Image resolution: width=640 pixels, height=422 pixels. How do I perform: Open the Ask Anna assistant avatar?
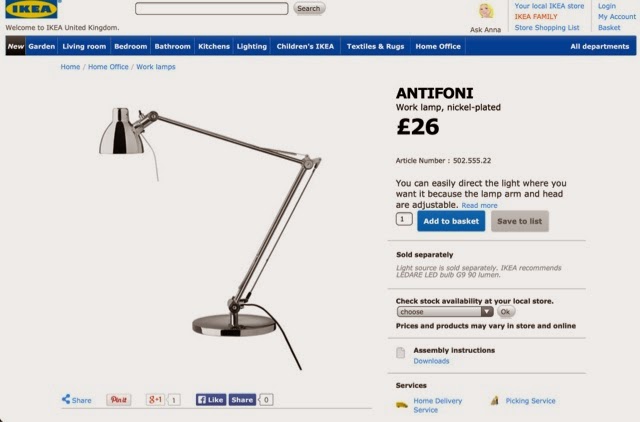[486, 11]
